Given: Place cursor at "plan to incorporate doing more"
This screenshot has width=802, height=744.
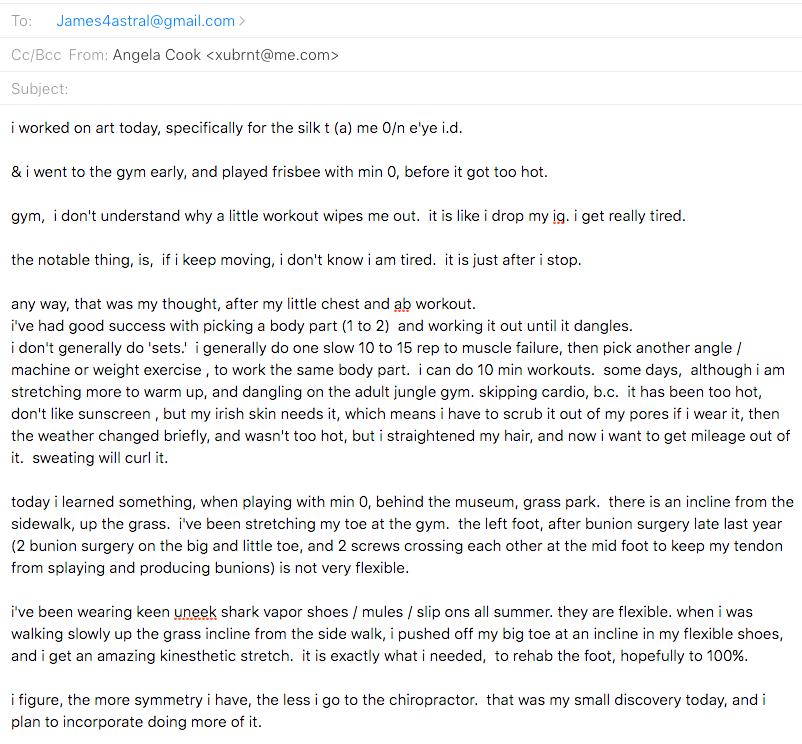Looking at the screenshot, I should (x=136, y=722).
